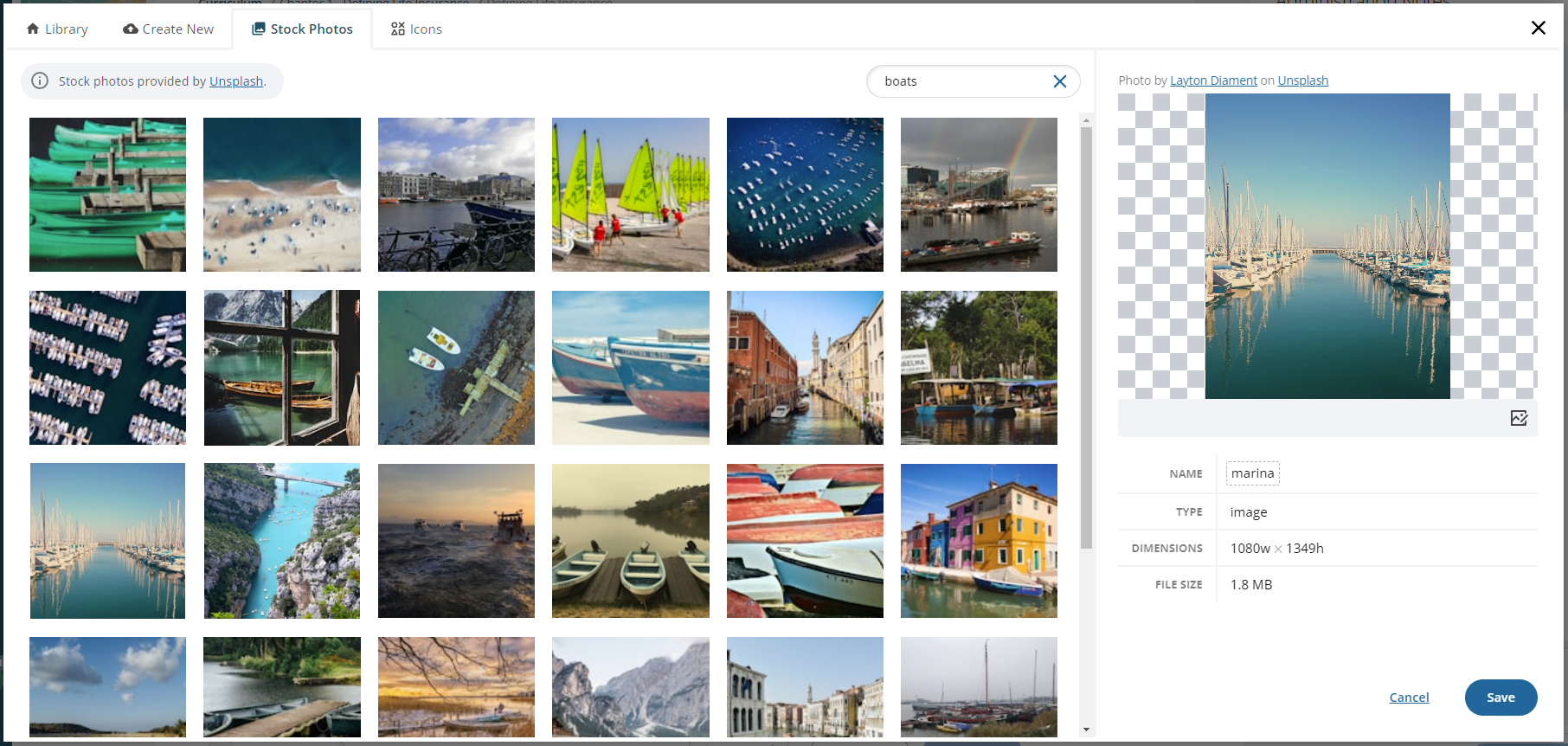Choose the aerial beach with waves photo

[x=282, y=195]
